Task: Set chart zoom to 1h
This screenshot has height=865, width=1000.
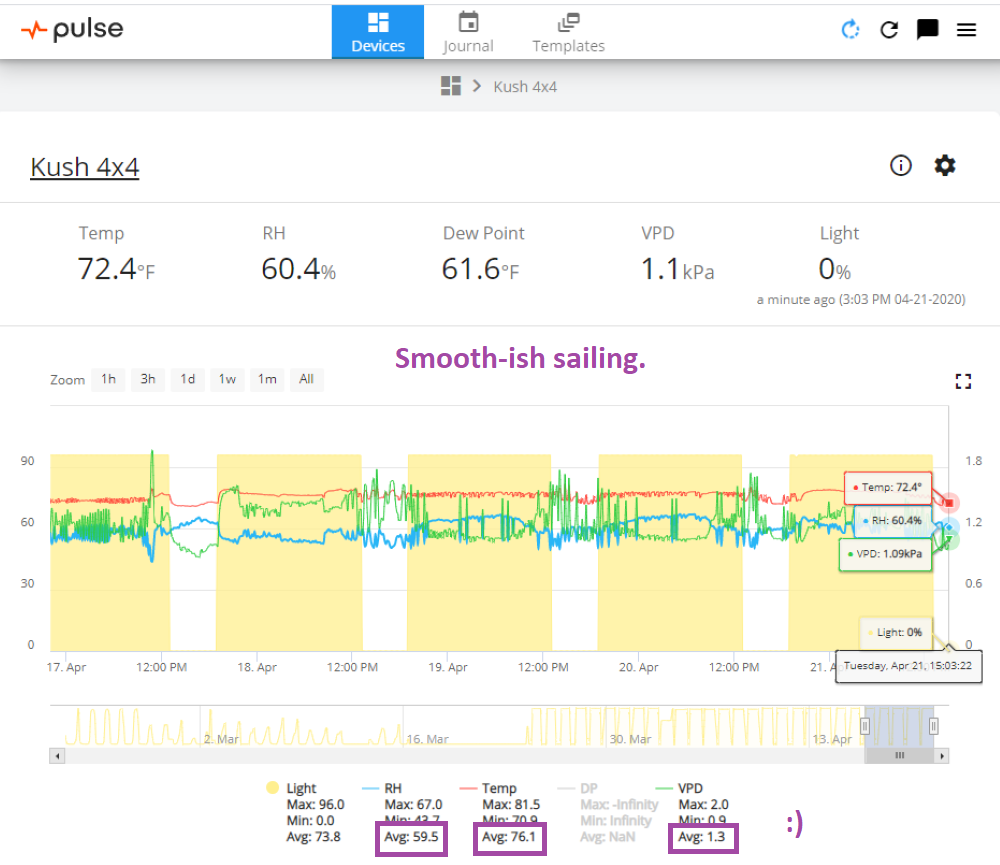Action: click(108, 379)
